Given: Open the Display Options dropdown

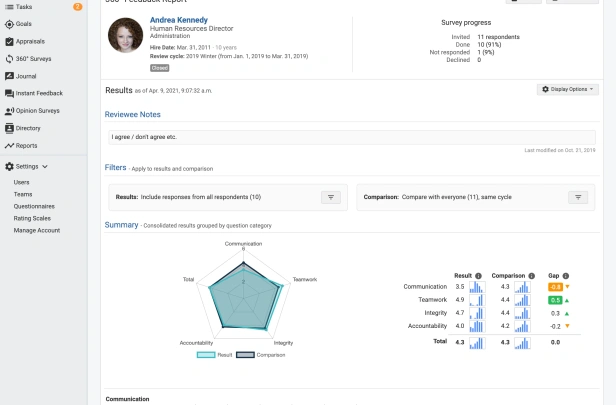Looking at the screenshot, I should [x=568, y=90].
